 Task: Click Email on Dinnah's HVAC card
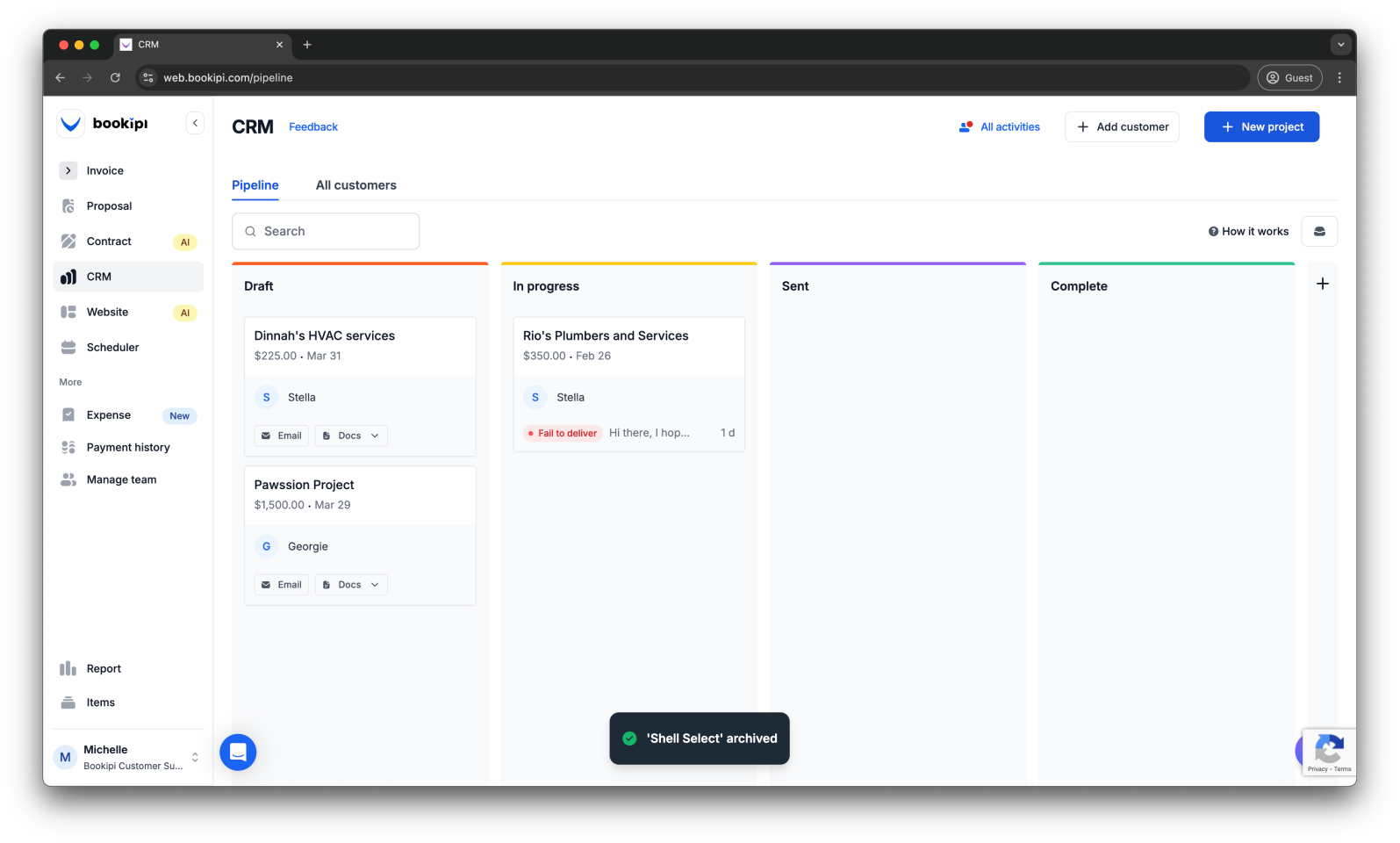pos(282,436)
